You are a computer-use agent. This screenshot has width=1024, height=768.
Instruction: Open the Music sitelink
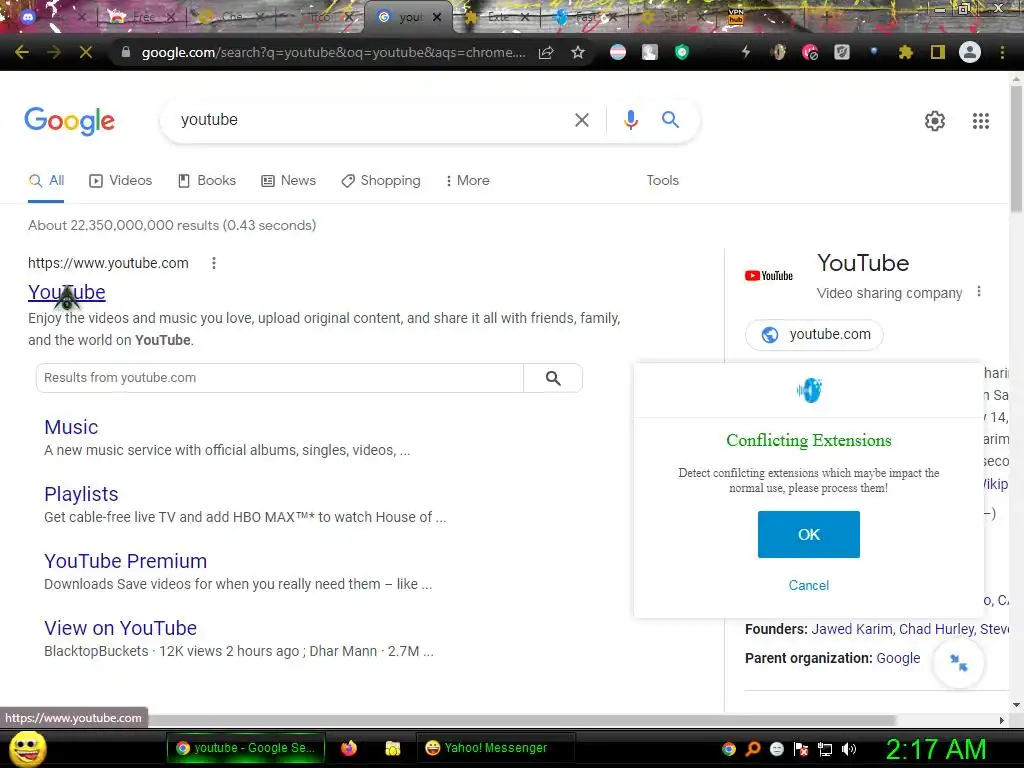coord(71,427)
